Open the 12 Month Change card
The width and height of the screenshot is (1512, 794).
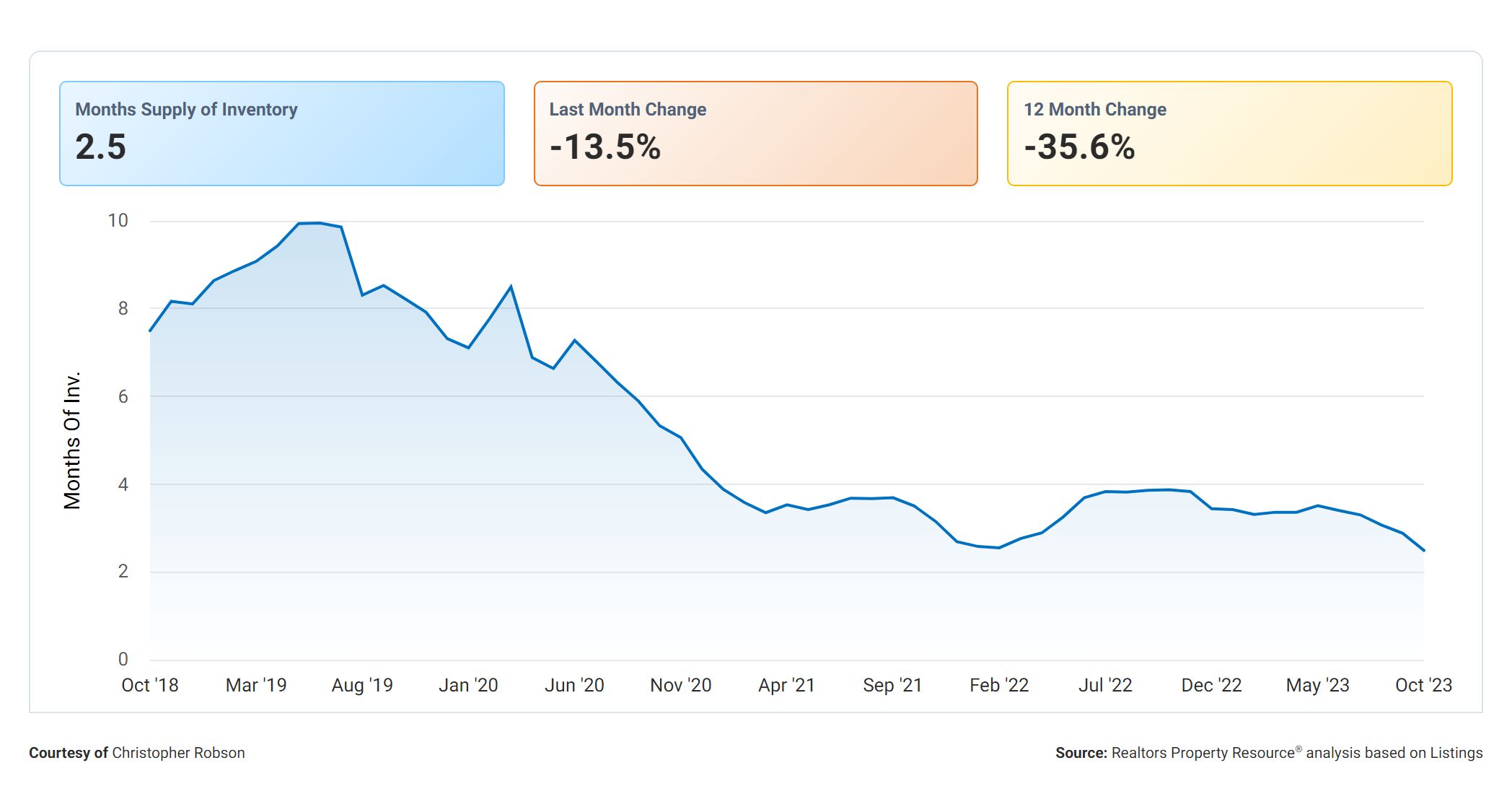[1229, 134]
